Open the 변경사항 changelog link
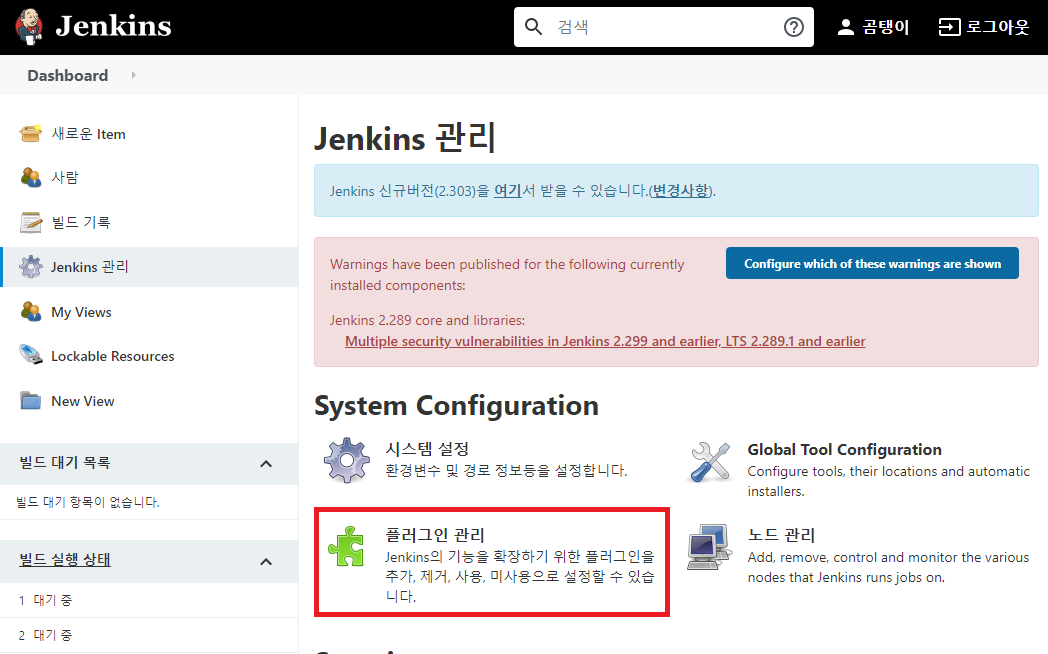Image resolution: width=1048 pixels, height=654 pixels. click(x=680, y=190)
